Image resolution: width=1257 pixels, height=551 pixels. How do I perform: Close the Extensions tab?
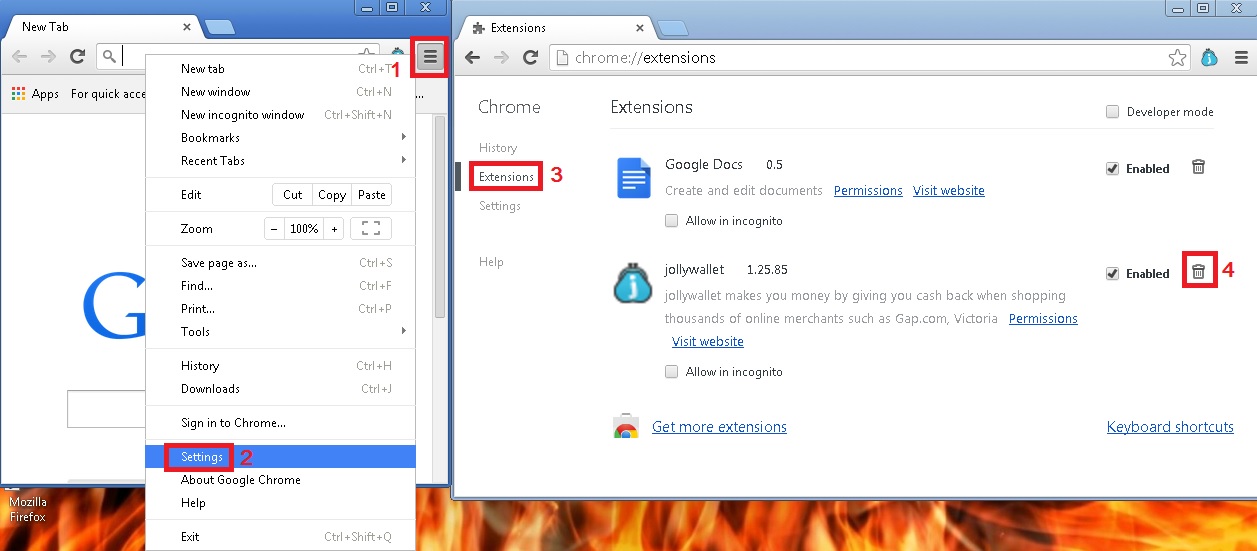pyautogui.click(x=640, y=28)
